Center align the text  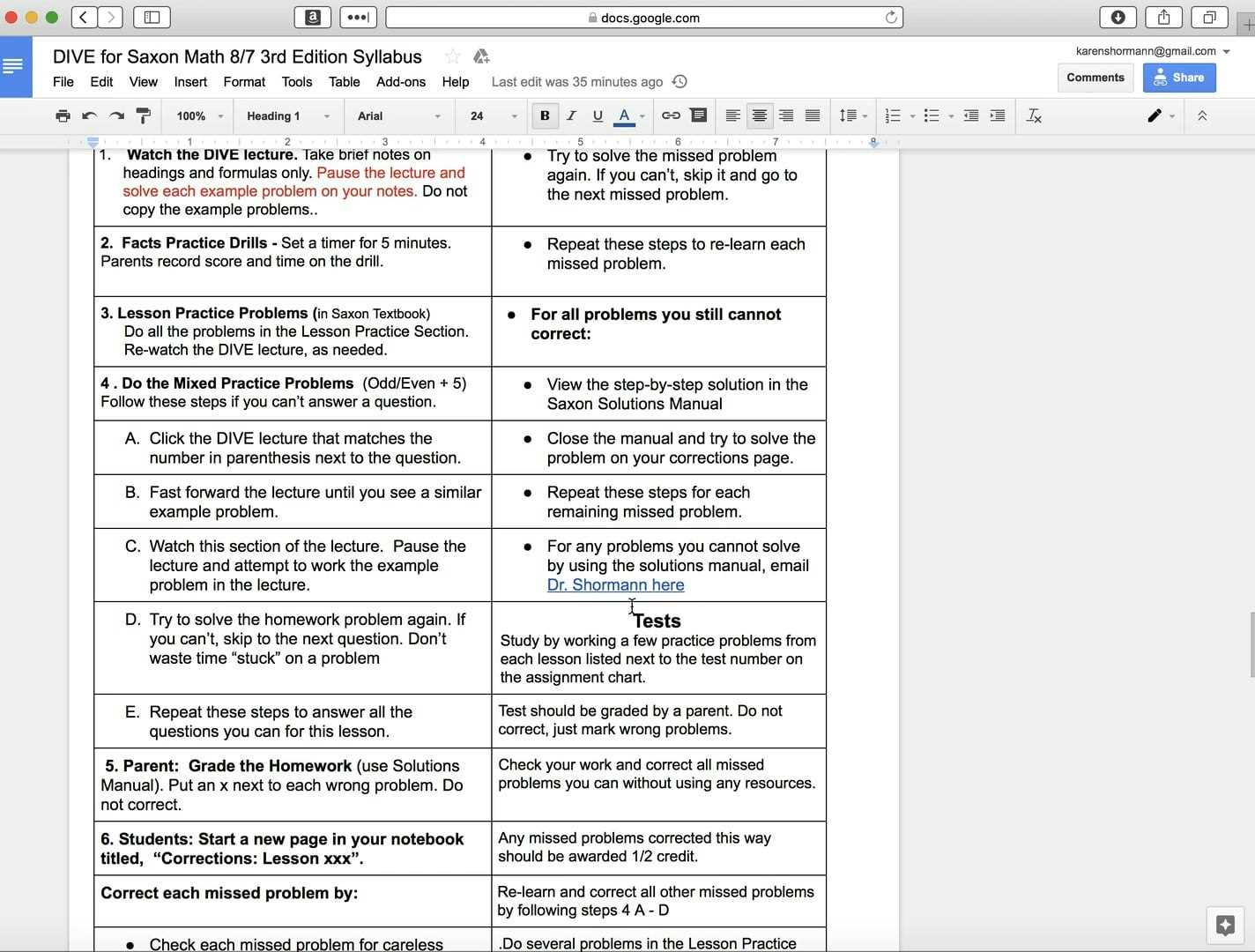click(x=759, y=115)
